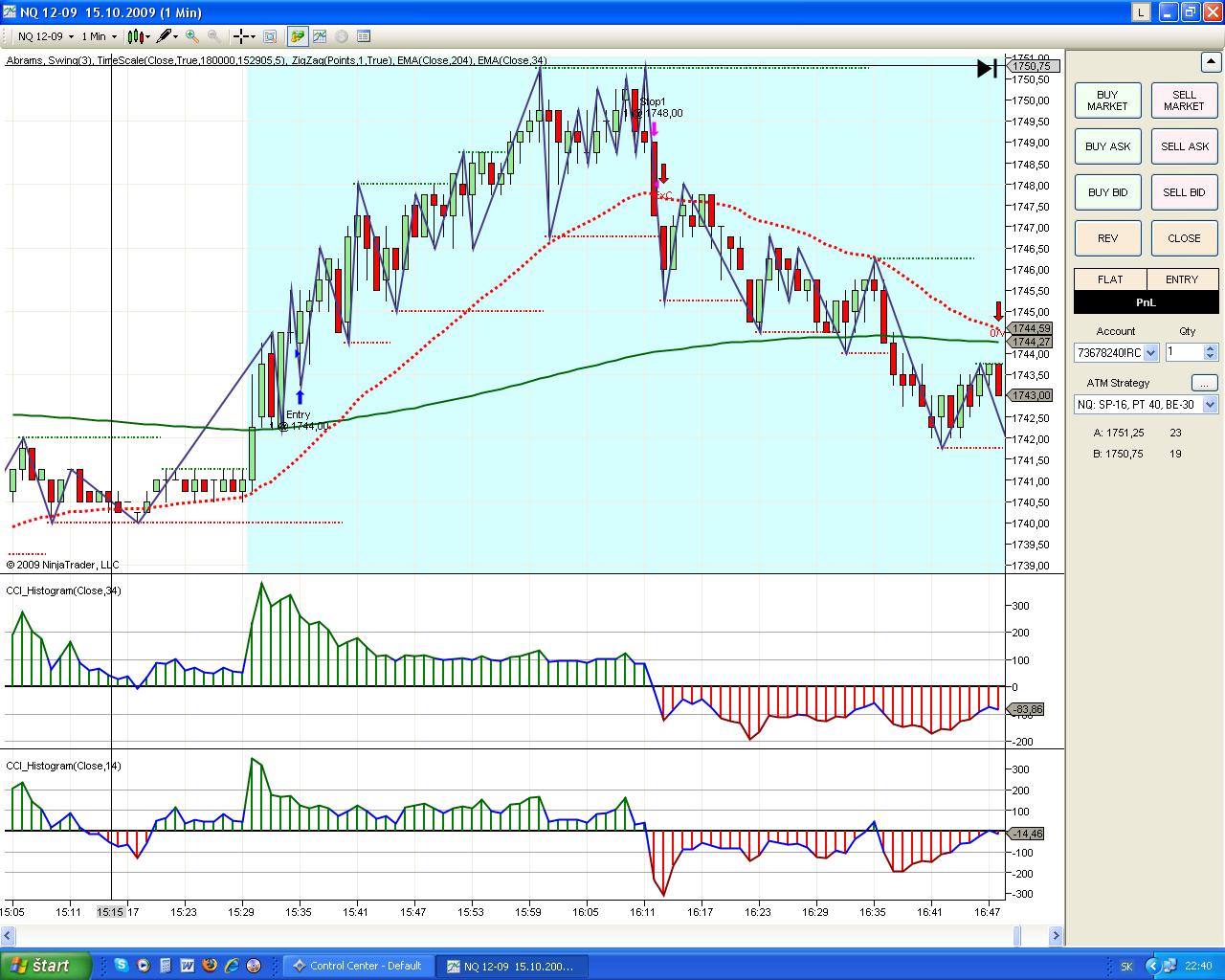1225x980 pixels.
Task: Launch Internet Explorer from quick launch
Action: click(233, 966)
